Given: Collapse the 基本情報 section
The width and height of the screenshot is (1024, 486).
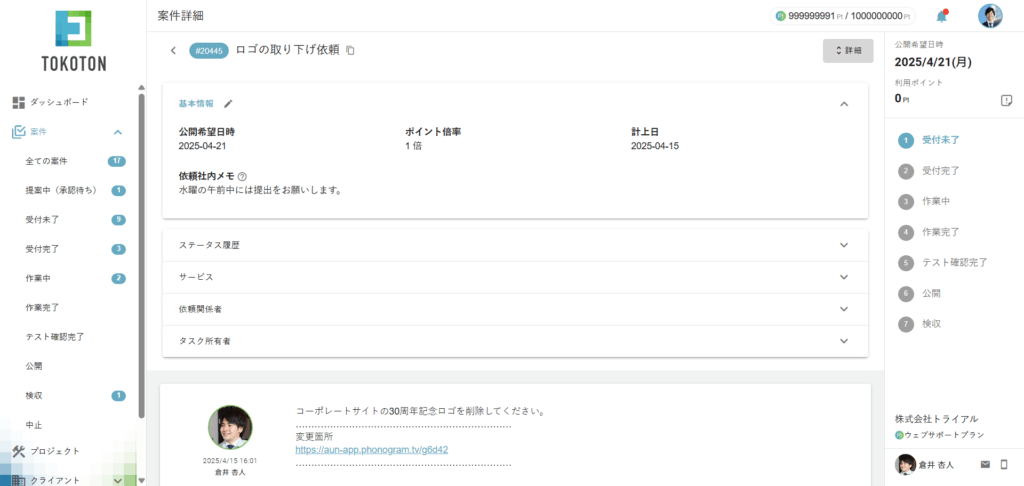Looking at the screenshot, I should (843, 103).
